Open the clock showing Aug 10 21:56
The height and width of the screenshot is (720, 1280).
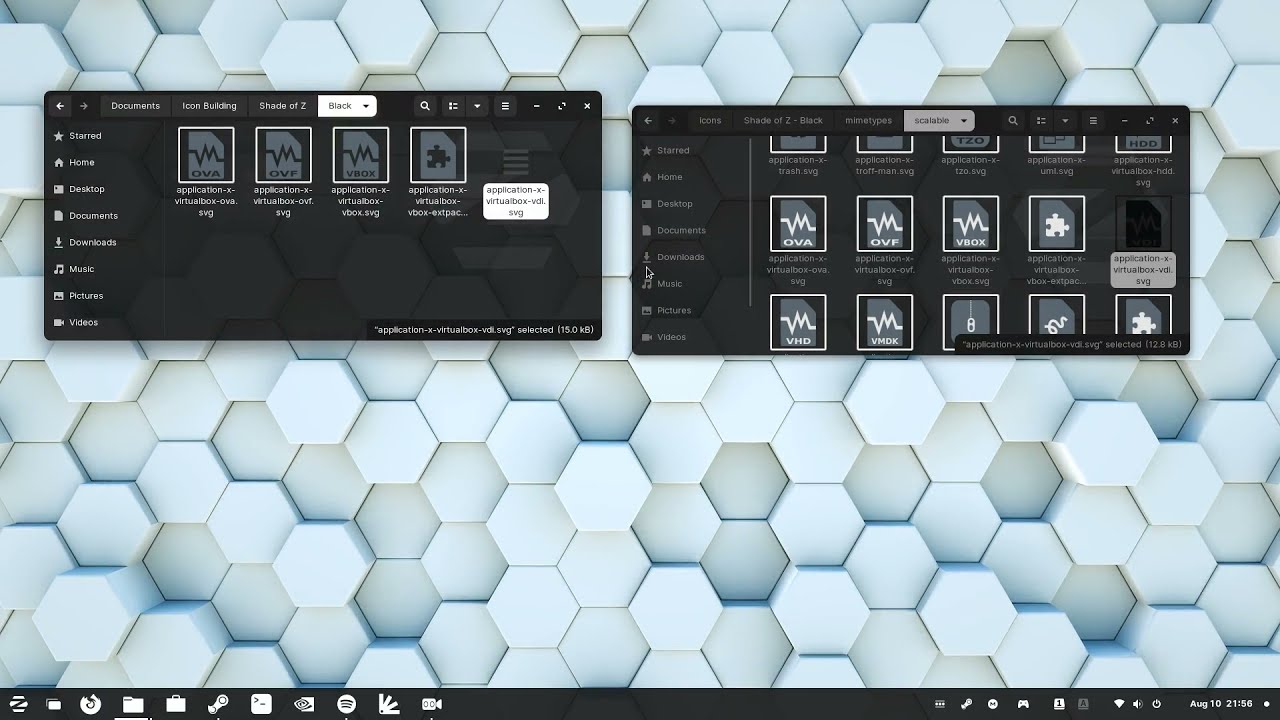click(1221, 704)
